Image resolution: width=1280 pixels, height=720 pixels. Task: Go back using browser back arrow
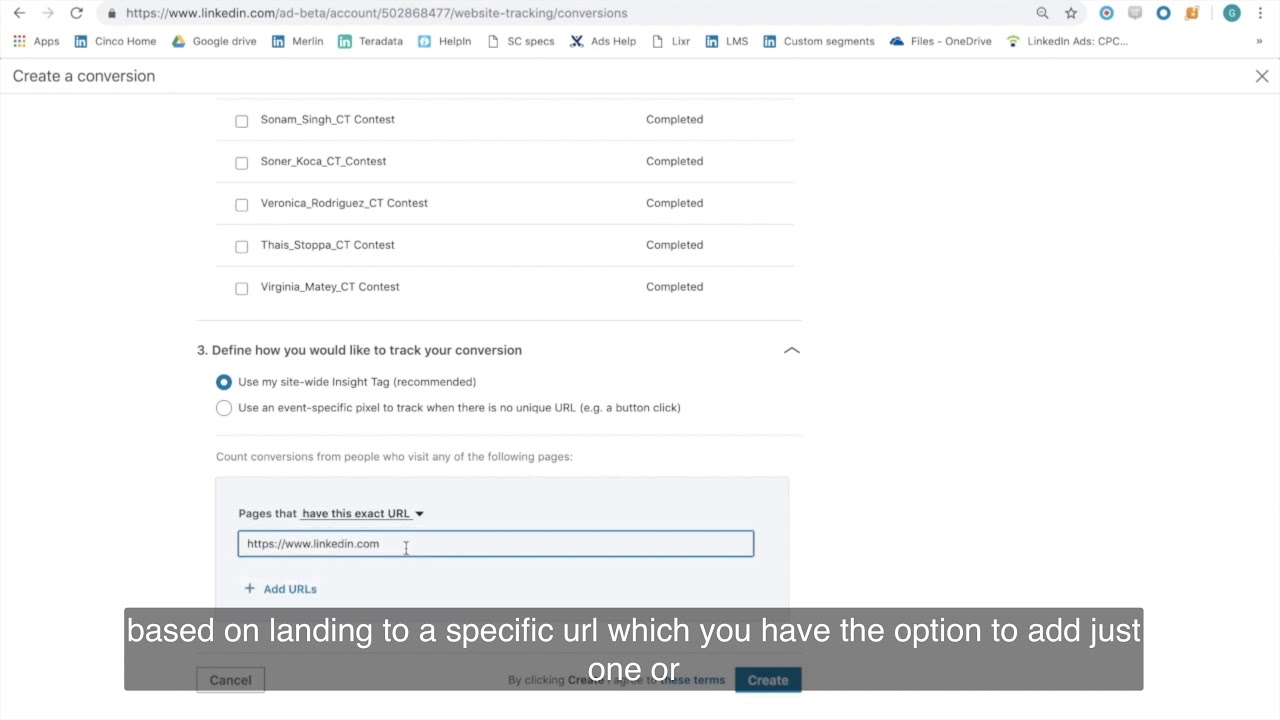(x=19, y=13)
